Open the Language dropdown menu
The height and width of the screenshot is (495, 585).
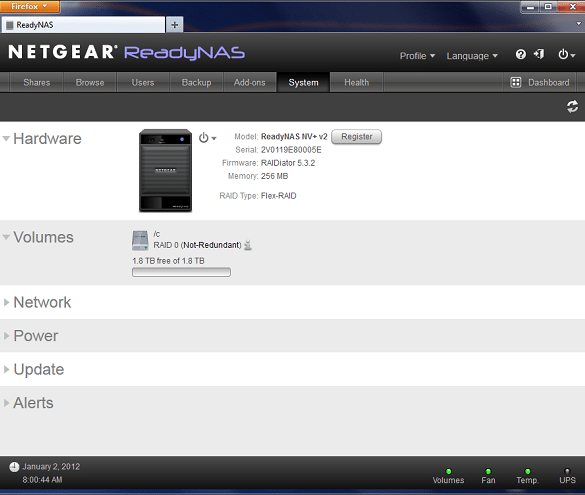tap(472, 56)
